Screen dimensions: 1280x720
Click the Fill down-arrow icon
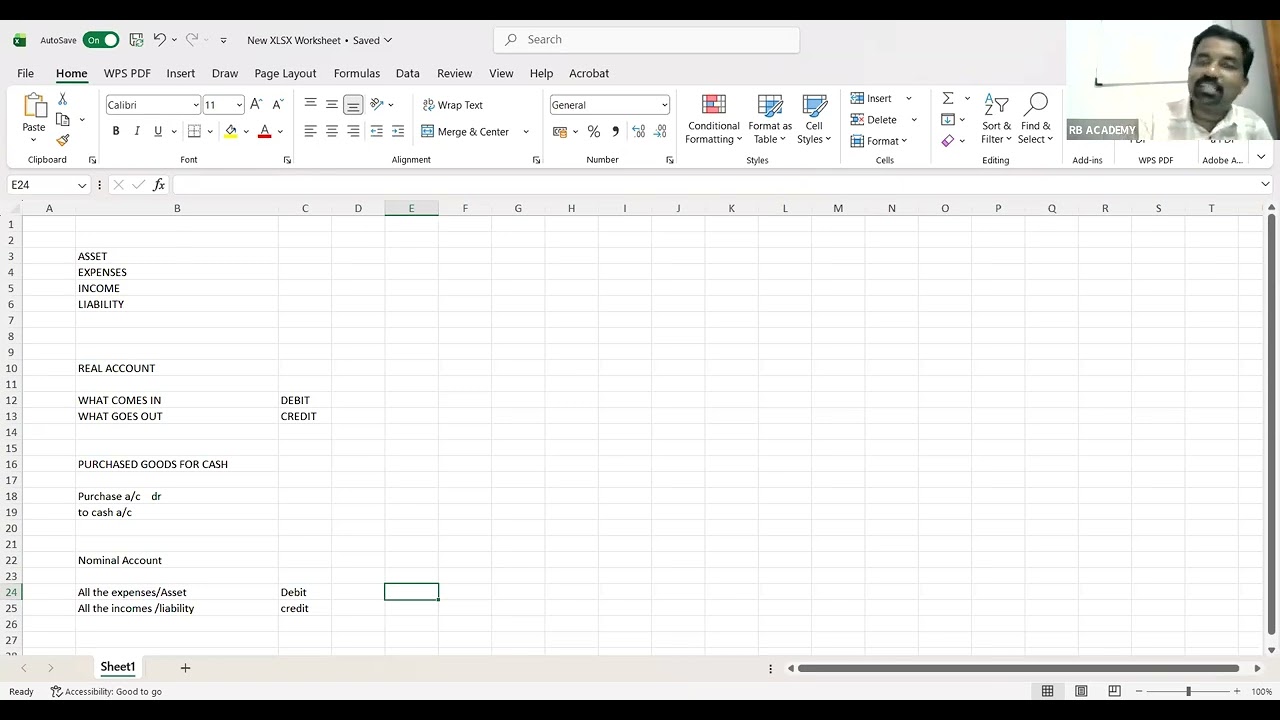948,119
